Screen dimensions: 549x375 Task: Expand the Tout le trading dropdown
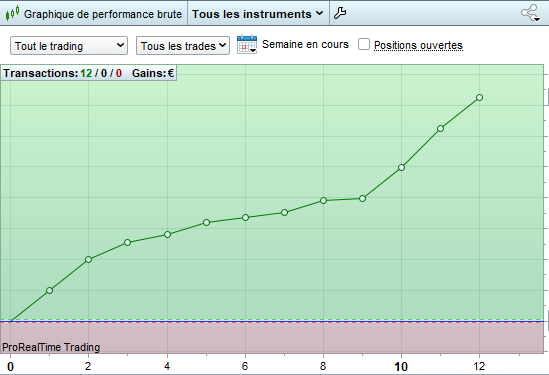coord(69,46)
